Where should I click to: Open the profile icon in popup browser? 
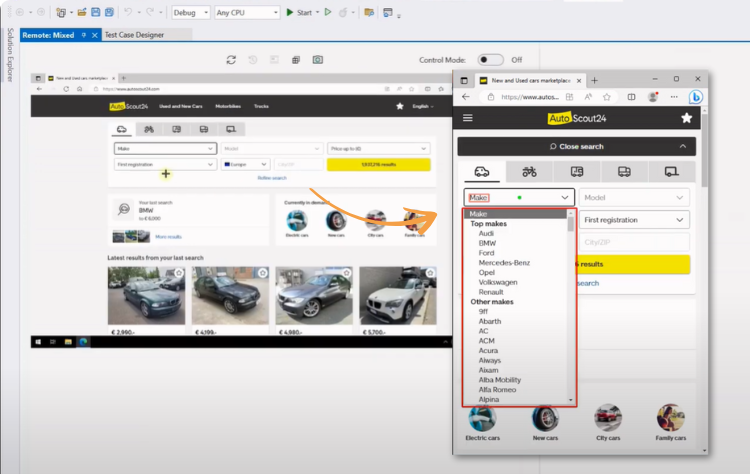click(x=652, y=97)
